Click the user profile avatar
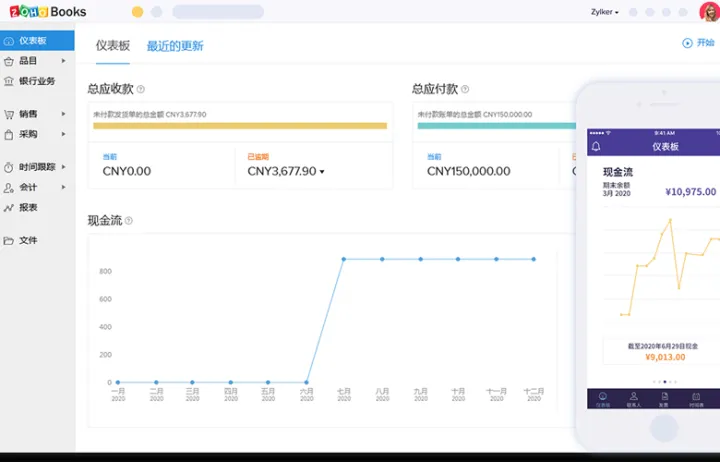This screenshot has height=462, width=720. click(709, 12)
